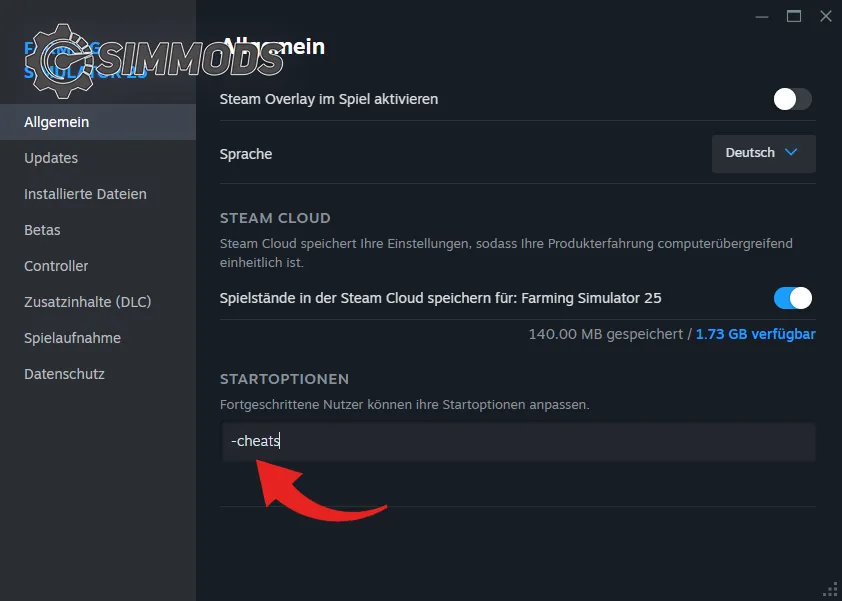Select Allgemein in the sidebar
The width and height of the screenshot is (842, 601).
57,122
